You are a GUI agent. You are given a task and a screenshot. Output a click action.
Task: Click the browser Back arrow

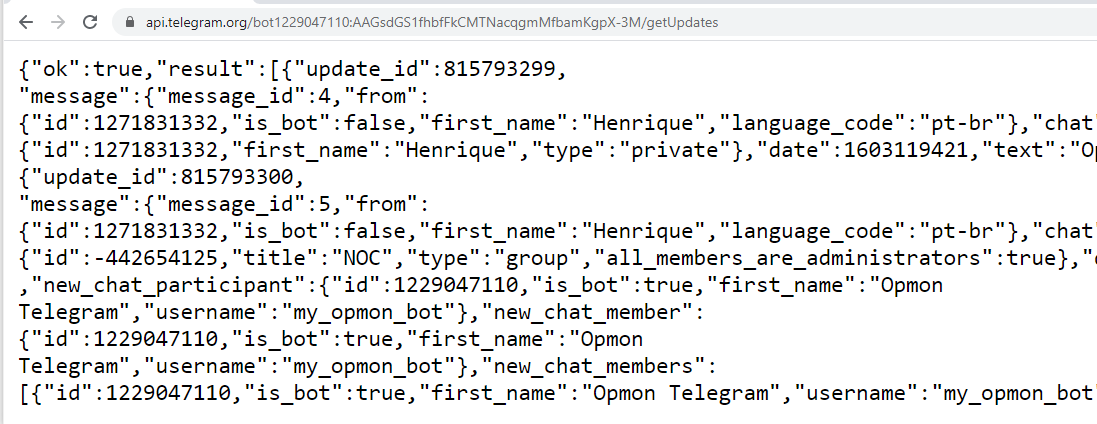26,21
